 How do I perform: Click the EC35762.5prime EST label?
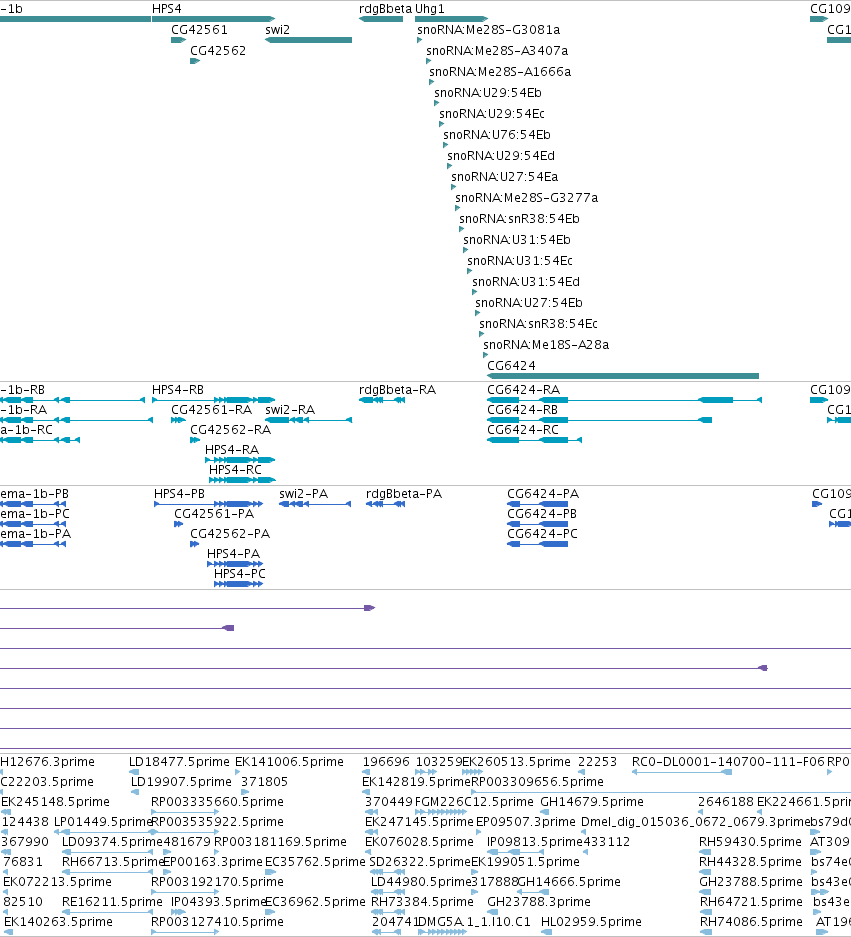coord(315,862)
